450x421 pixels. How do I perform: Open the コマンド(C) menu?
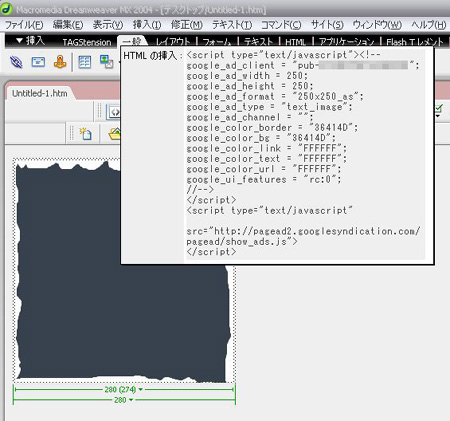point(281,25)
